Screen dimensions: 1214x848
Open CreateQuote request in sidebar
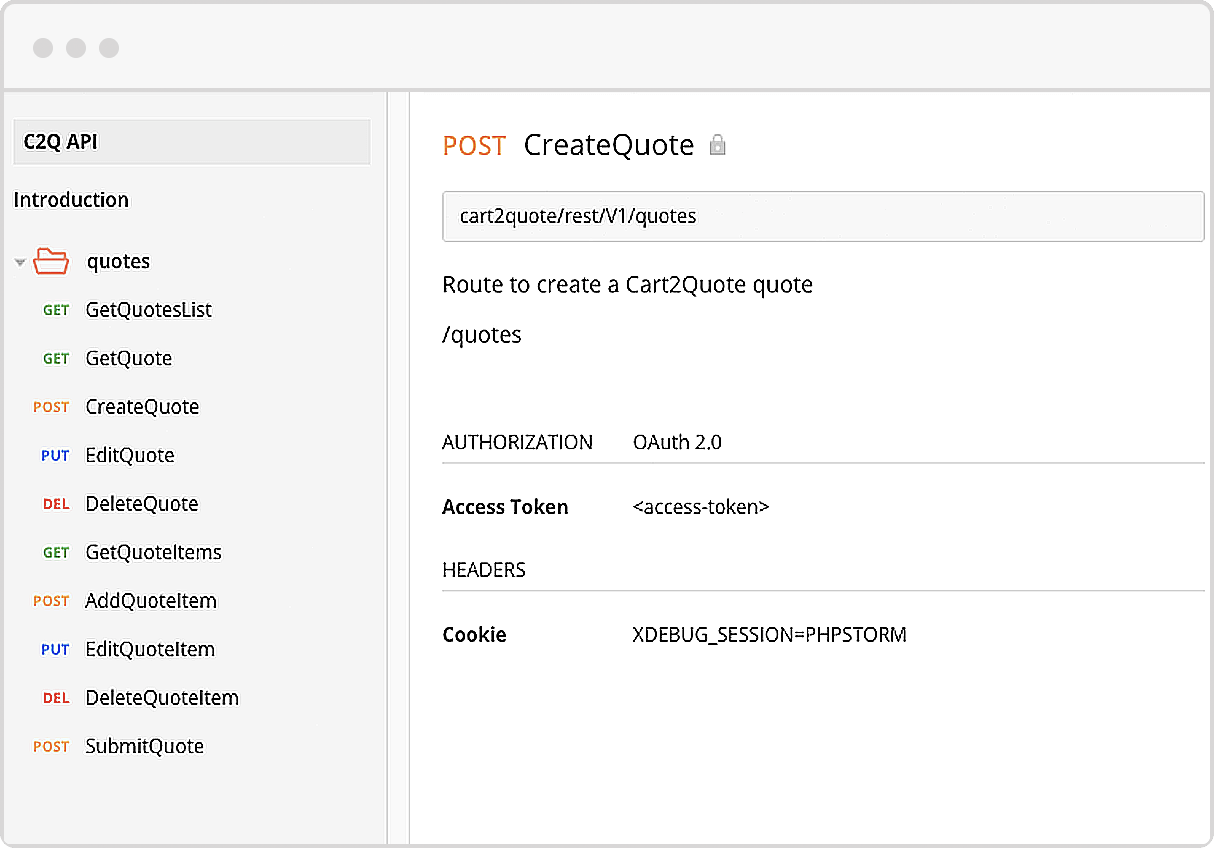tap(142, 407)
